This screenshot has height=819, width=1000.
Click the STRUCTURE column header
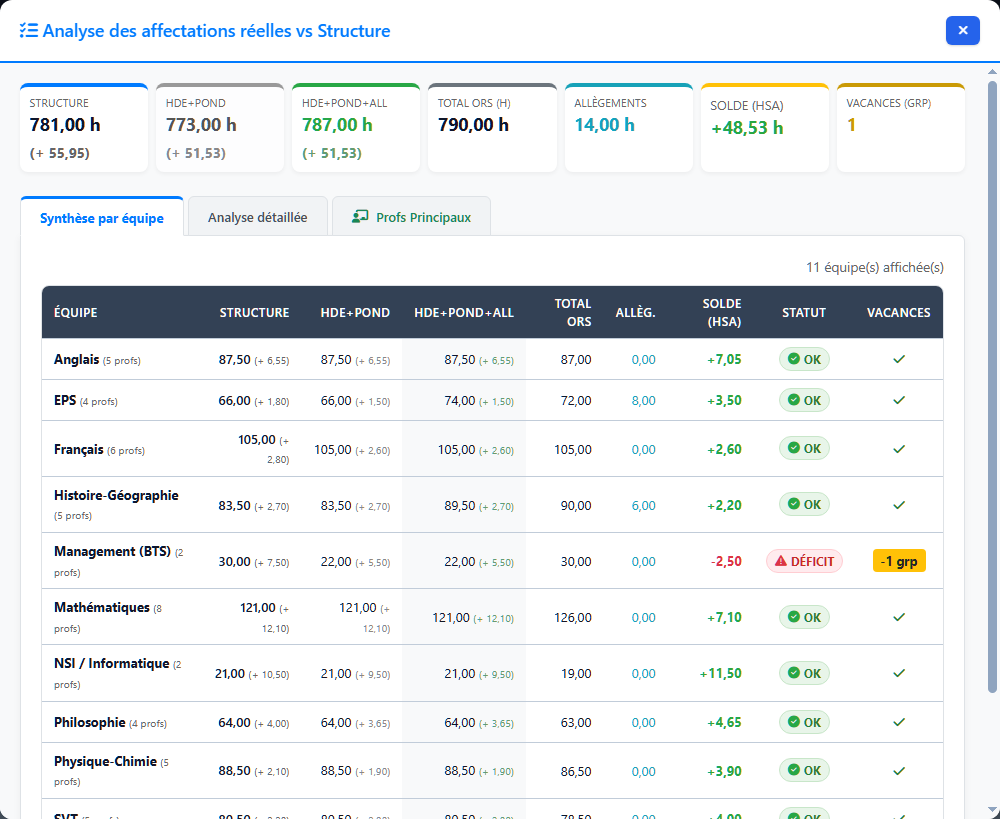tap(254, 313)
